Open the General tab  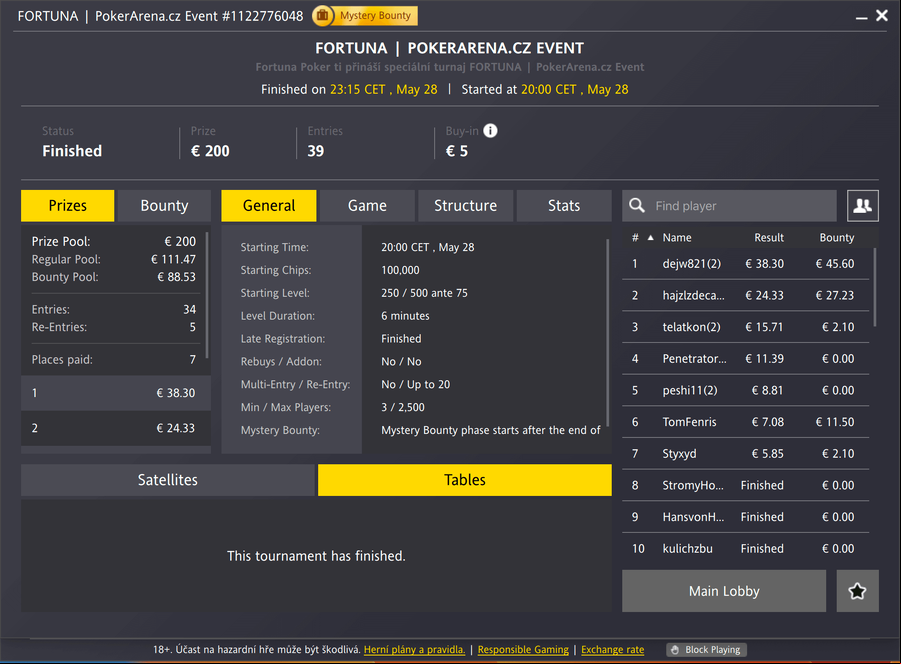tap(269, 206)
